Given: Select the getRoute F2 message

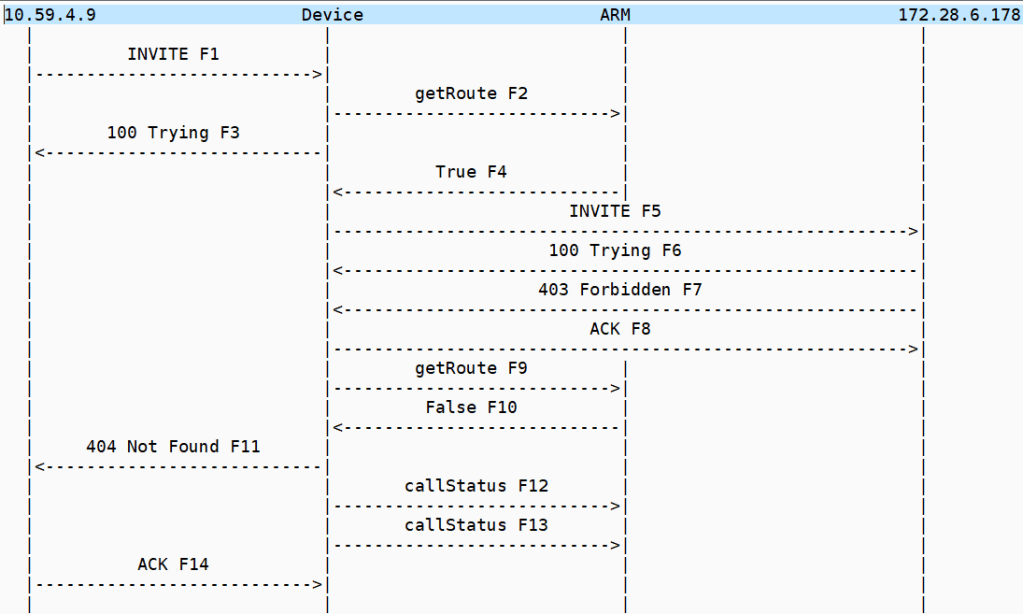Looking at the screenshot, I should click(x=471, y=93).
